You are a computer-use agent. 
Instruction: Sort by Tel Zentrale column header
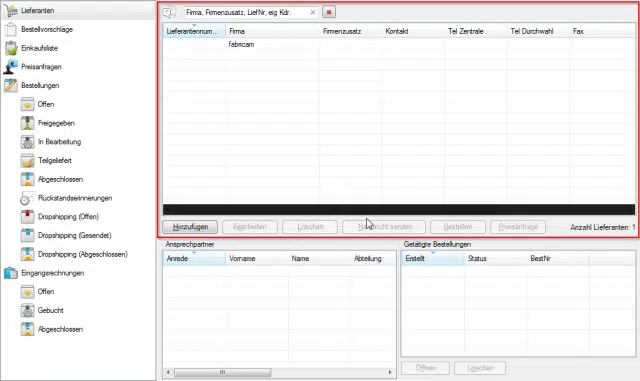click(x=476, y=31)
